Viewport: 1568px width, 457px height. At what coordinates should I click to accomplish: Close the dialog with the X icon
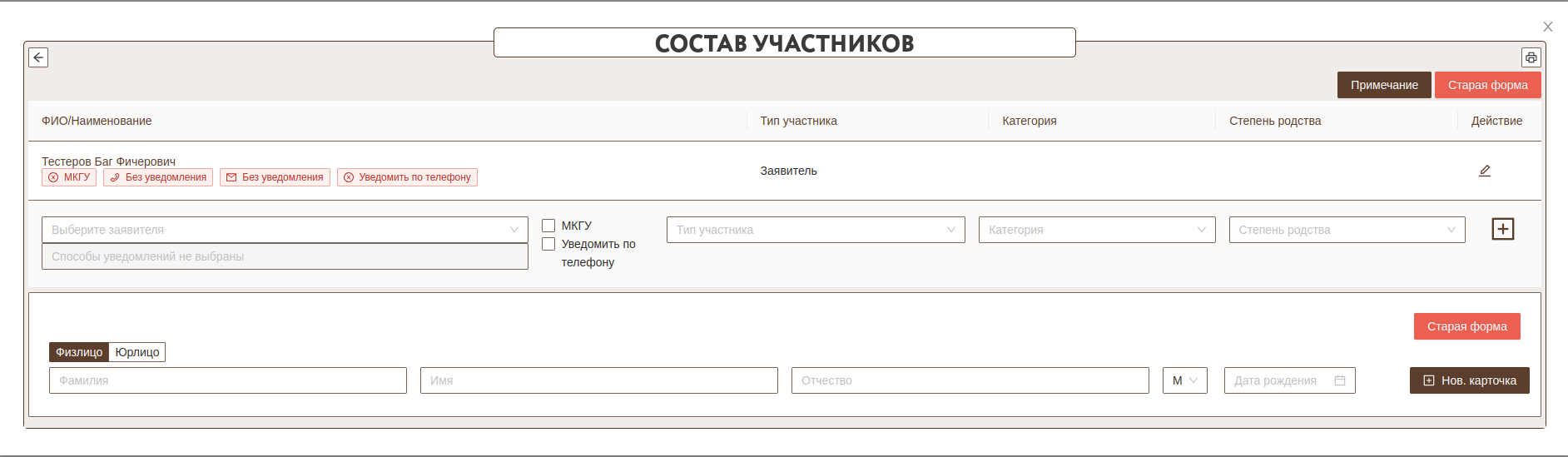(1547, 27)
